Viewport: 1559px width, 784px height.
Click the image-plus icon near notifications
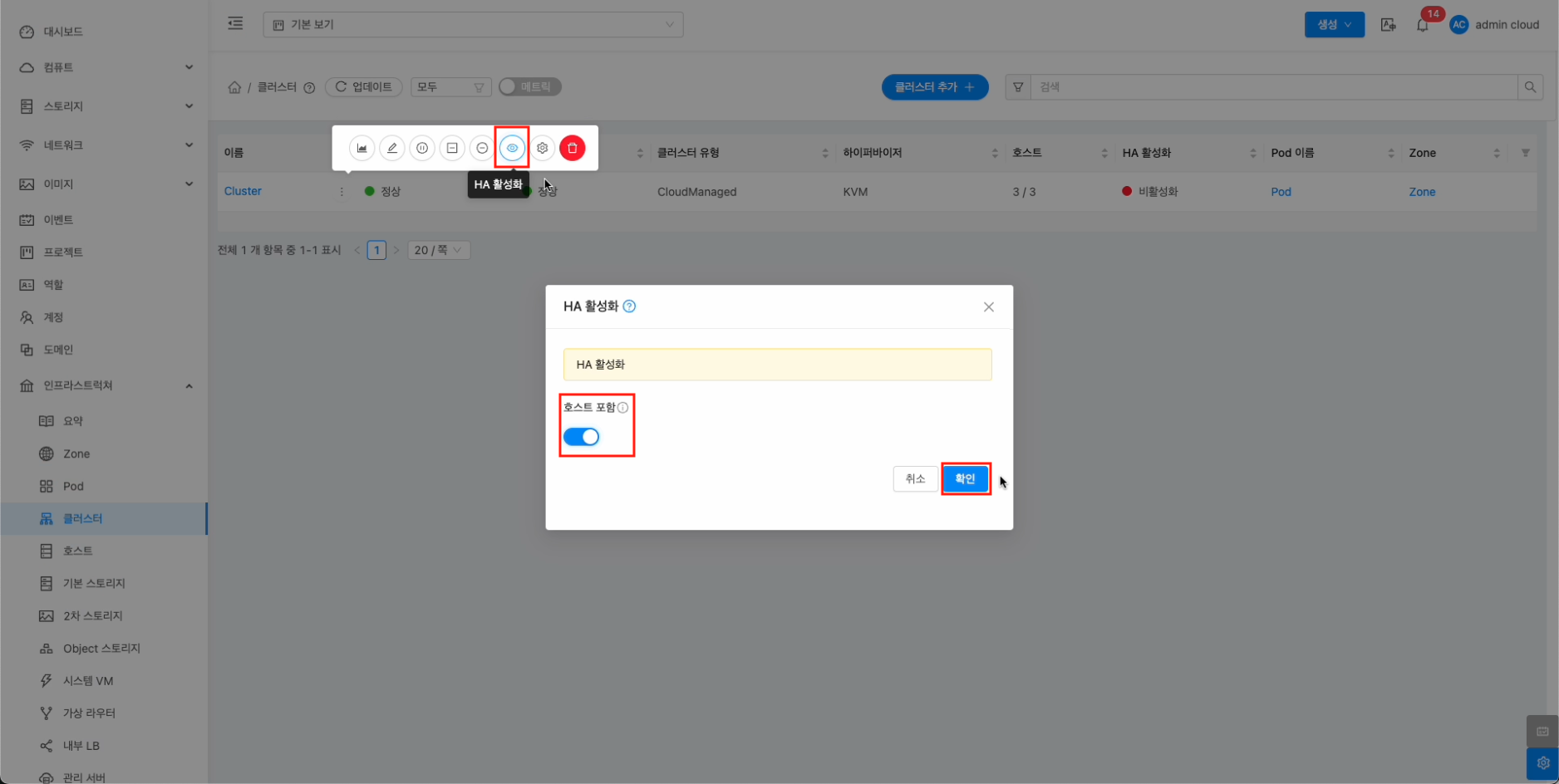click(x=1388, y=25)
